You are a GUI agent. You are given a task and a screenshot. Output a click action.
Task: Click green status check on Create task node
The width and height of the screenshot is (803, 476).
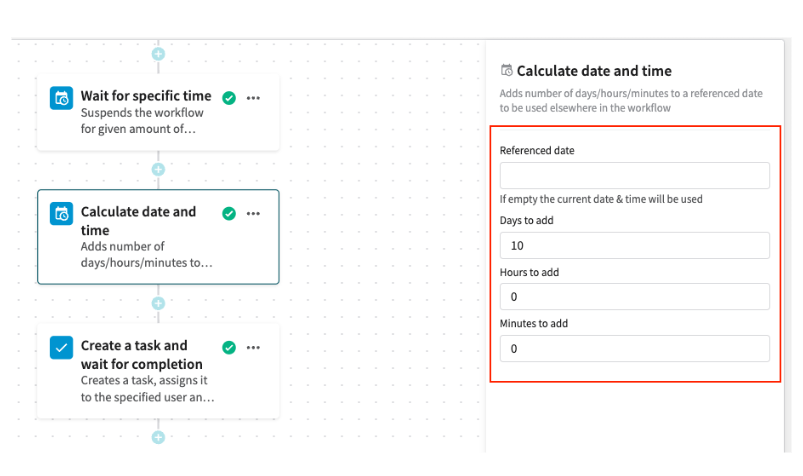pyautogui.click(x=229, y=347)
